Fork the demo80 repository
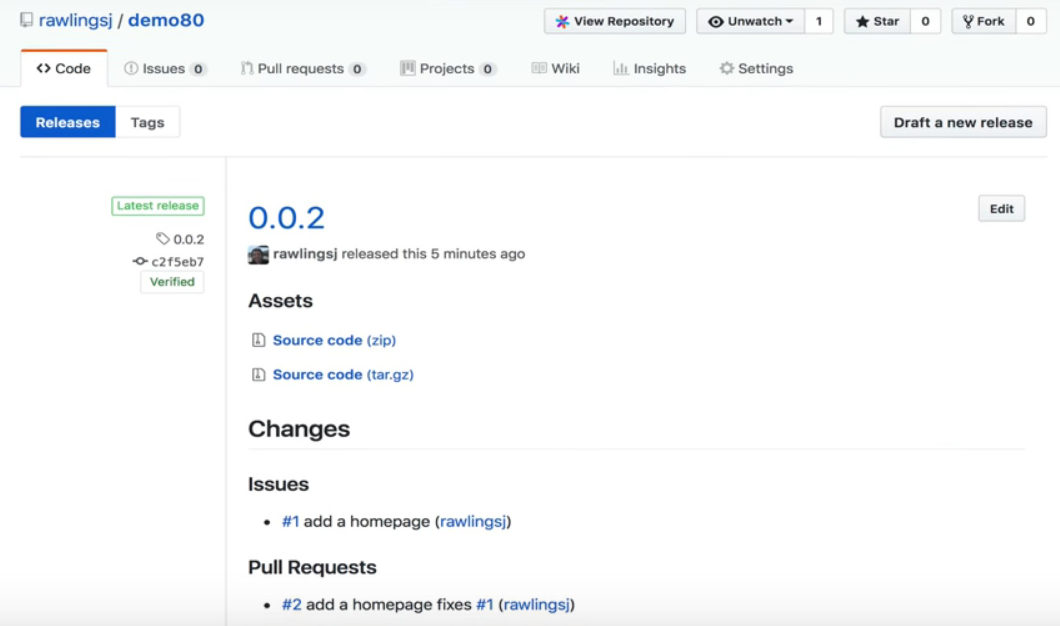This screenshot has width=1060, height=626. [984, 21]
